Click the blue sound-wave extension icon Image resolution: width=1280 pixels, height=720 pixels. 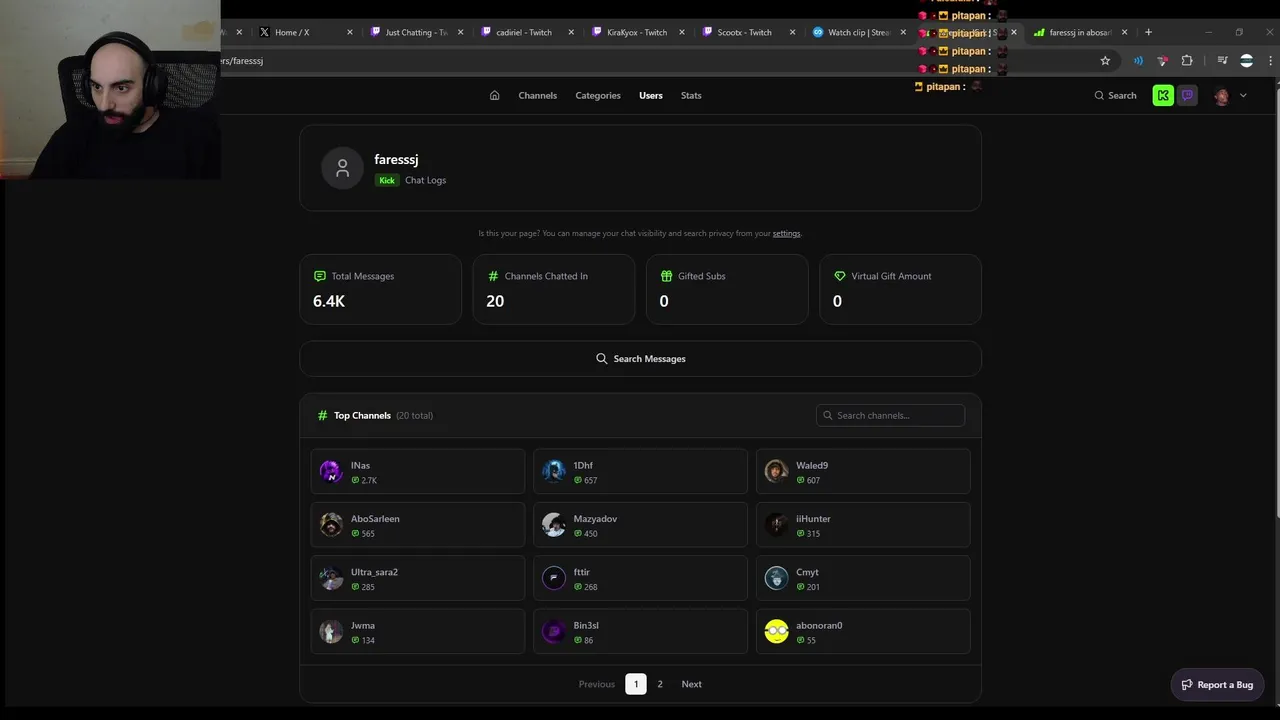pos(1138,61)
